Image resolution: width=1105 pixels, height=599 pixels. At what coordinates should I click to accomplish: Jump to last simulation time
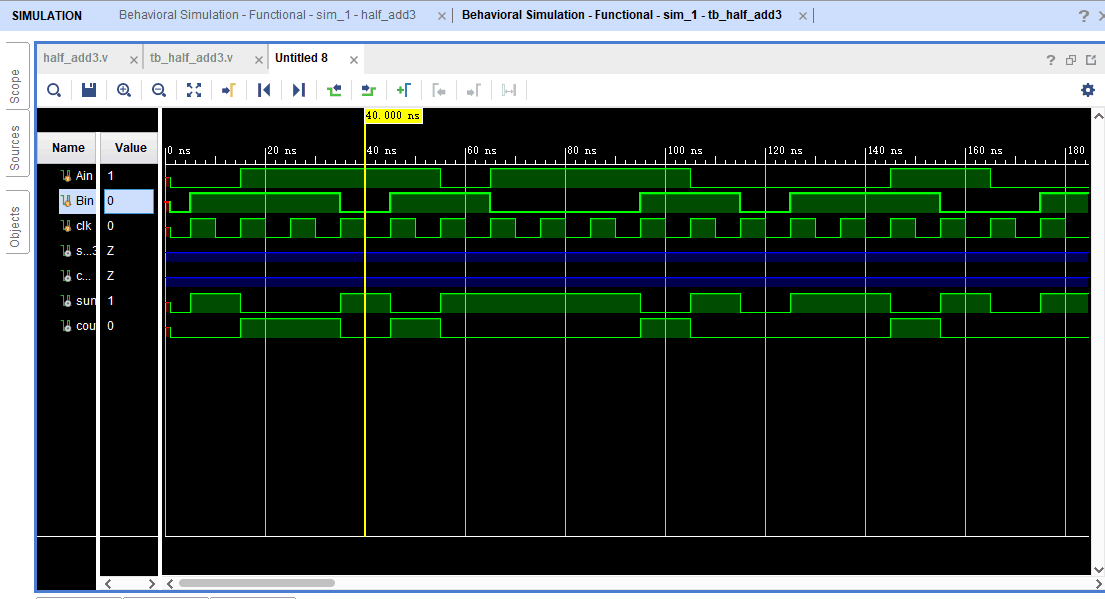[299, 90]
